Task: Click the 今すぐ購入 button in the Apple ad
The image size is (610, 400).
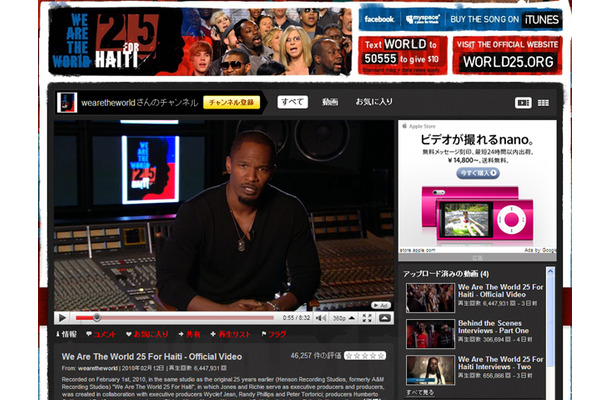Action: click(478, 173)
